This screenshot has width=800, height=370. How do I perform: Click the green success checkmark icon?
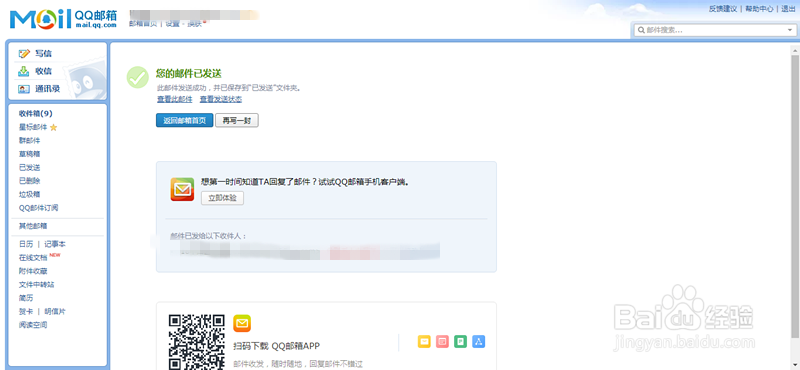tap(138, 77)
